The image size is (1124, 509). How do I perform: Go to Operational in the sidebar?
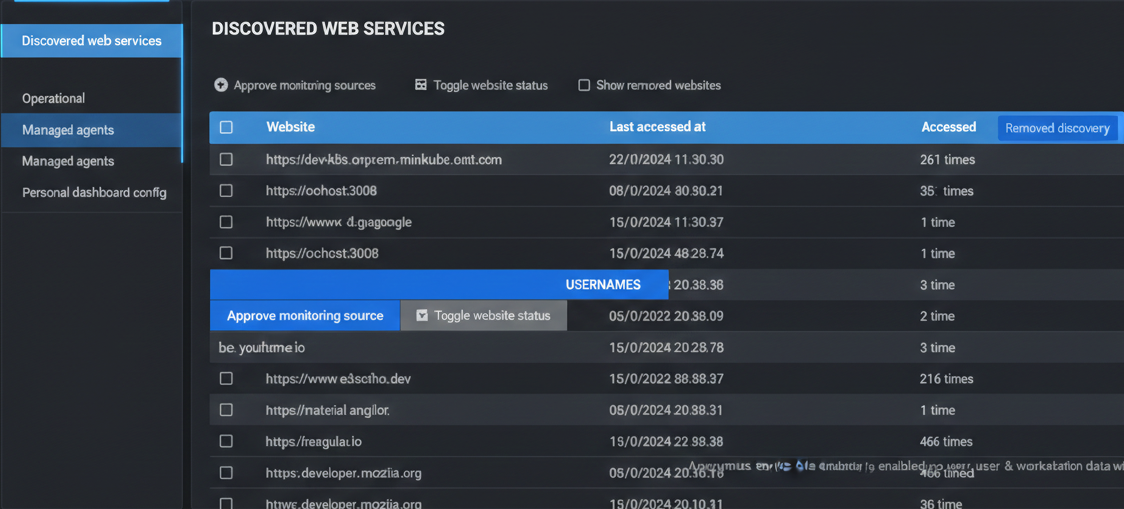tap(54, 98)
